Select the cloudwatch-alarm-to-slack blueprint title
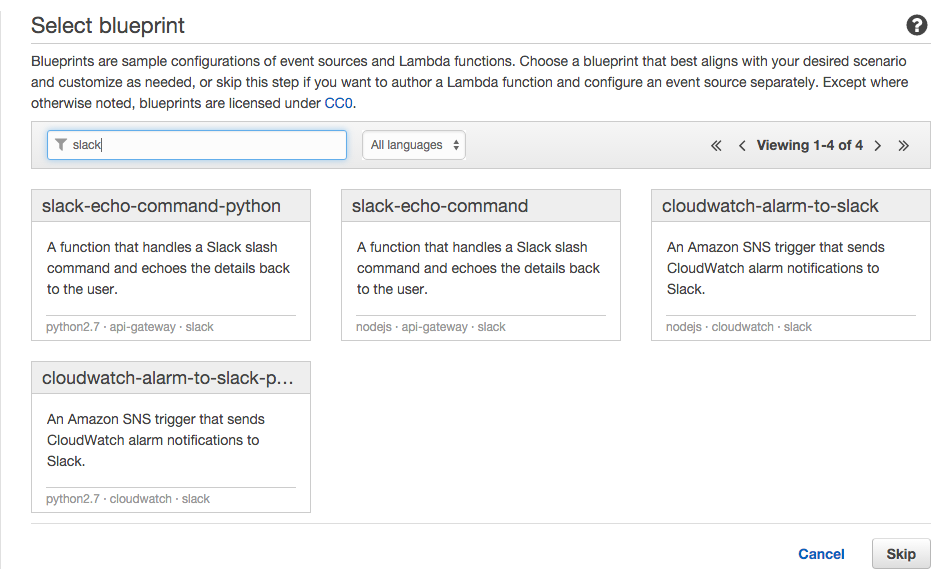The image size is (951, 587). 770,206
